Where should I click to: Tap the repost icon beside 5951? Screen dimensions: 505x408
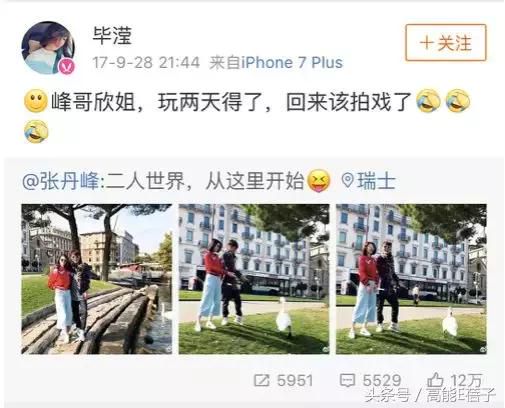[262, 380]
